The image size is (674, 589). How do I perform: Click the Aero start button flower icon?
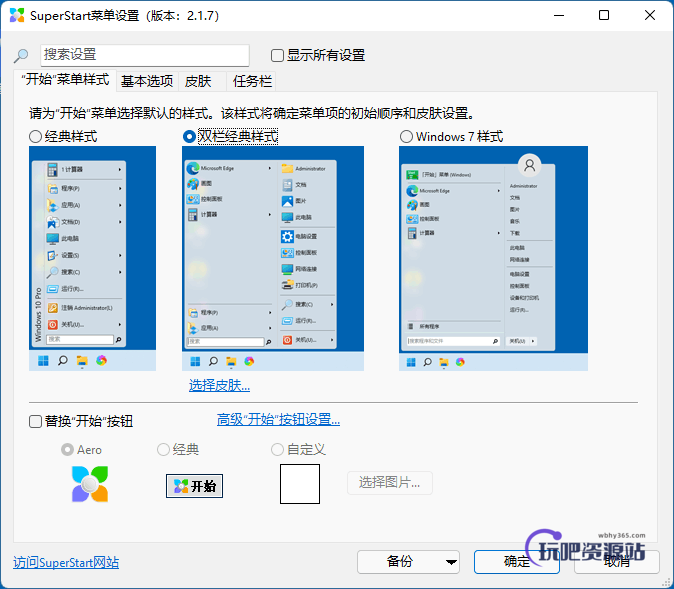tap(90, 484)
